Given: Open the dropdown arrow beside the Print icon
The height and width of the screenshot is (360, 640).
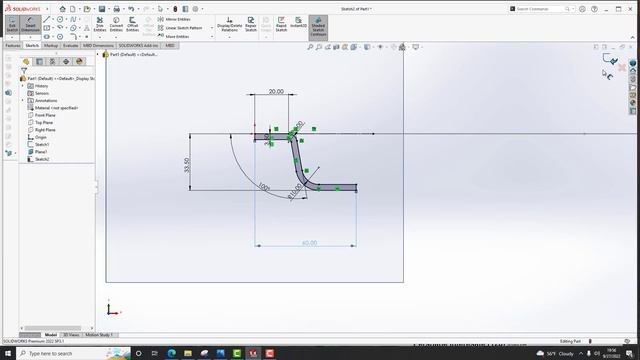Looking at the screenshot, I should (123, 9).
